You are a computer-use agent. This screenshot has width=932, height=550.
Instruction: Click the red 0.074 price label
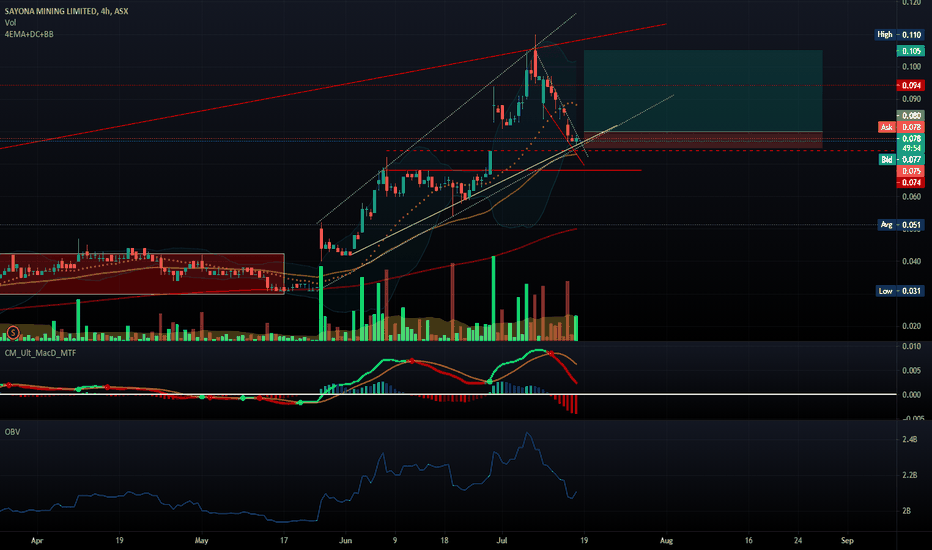pyautogui.click(x=910, y=183)
